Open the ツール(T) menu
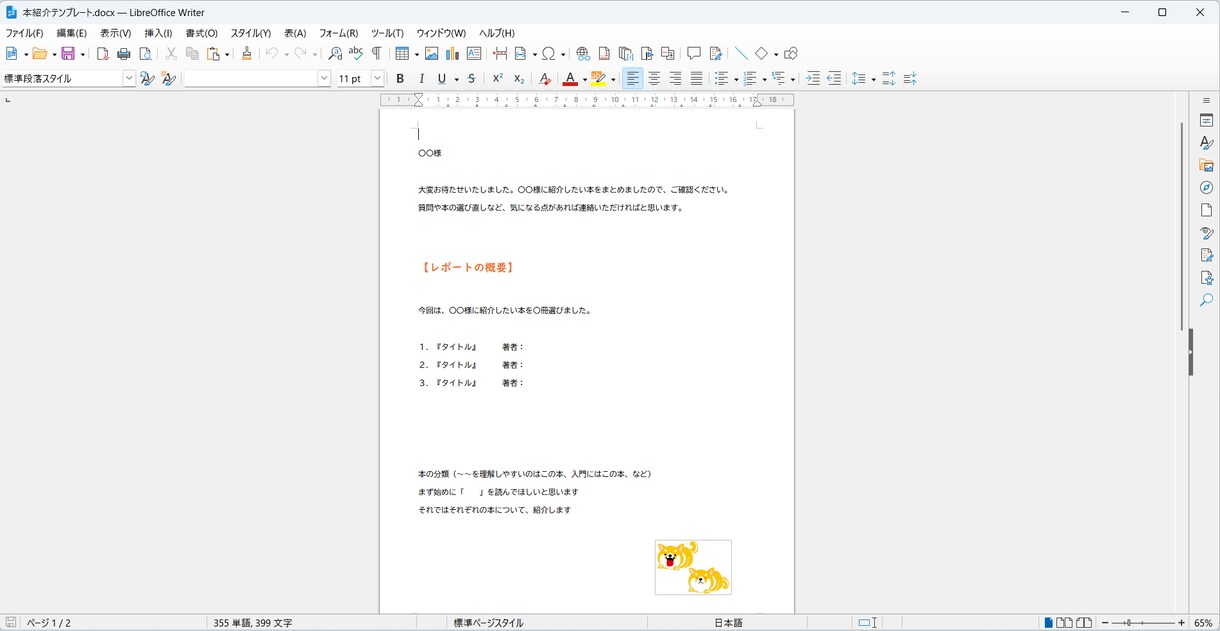The height and width of the screenshot is (631, 1220). [387, 33]
